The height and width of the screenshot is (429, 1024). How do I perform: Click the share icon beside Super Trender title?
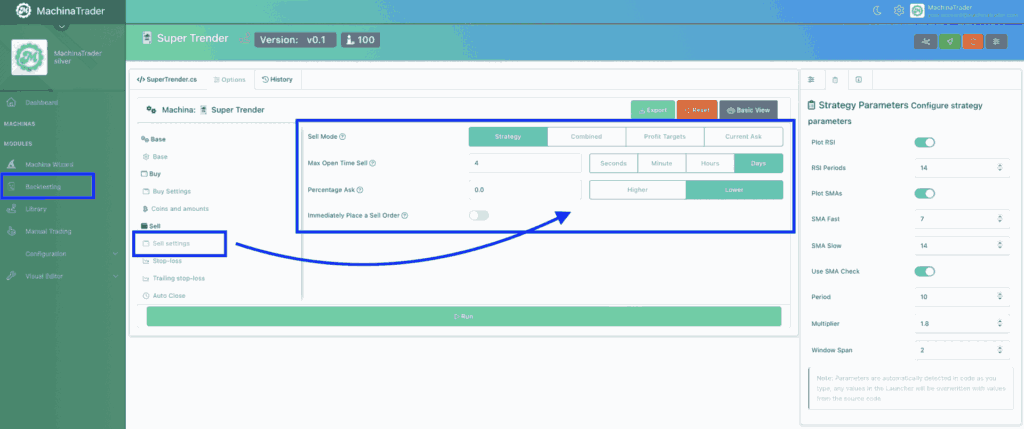tap(244, 39)
